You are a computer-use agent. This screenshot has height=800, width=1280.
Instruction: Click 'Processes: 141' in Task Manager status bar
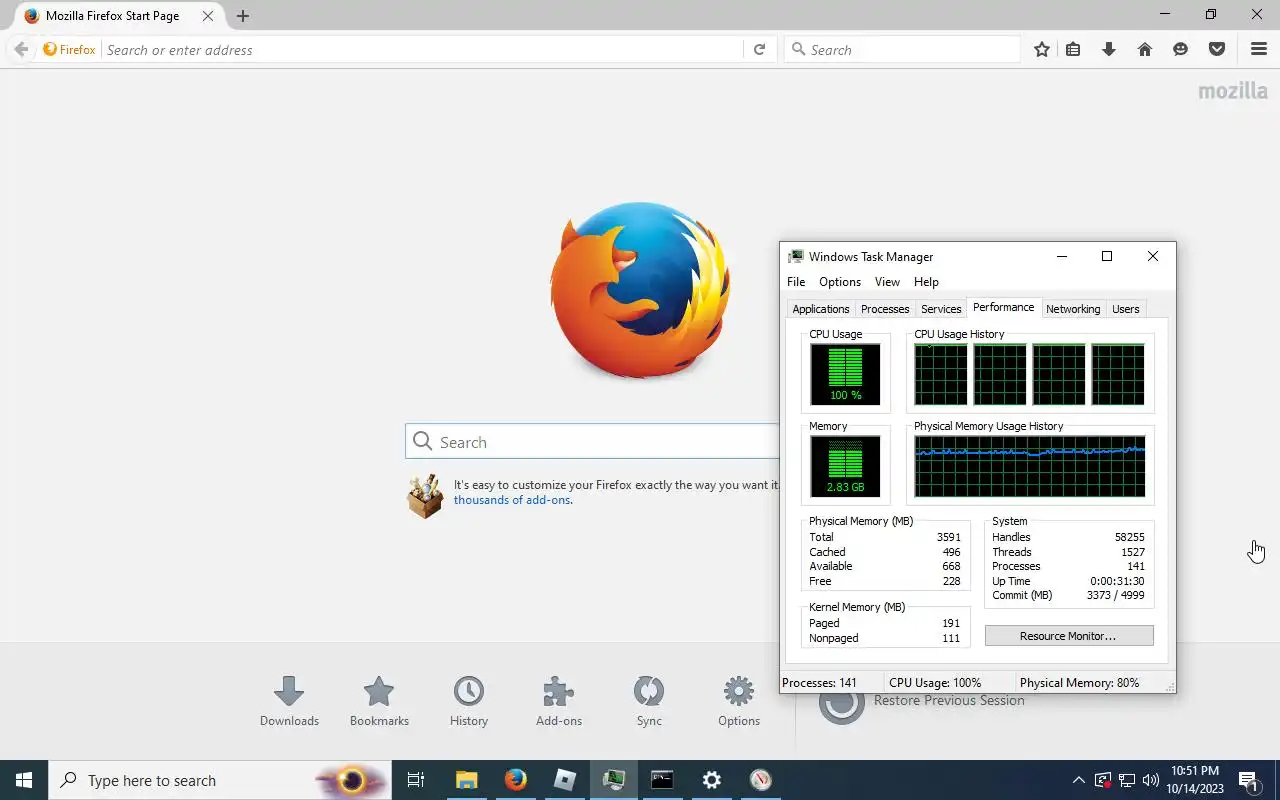[819, 683]
